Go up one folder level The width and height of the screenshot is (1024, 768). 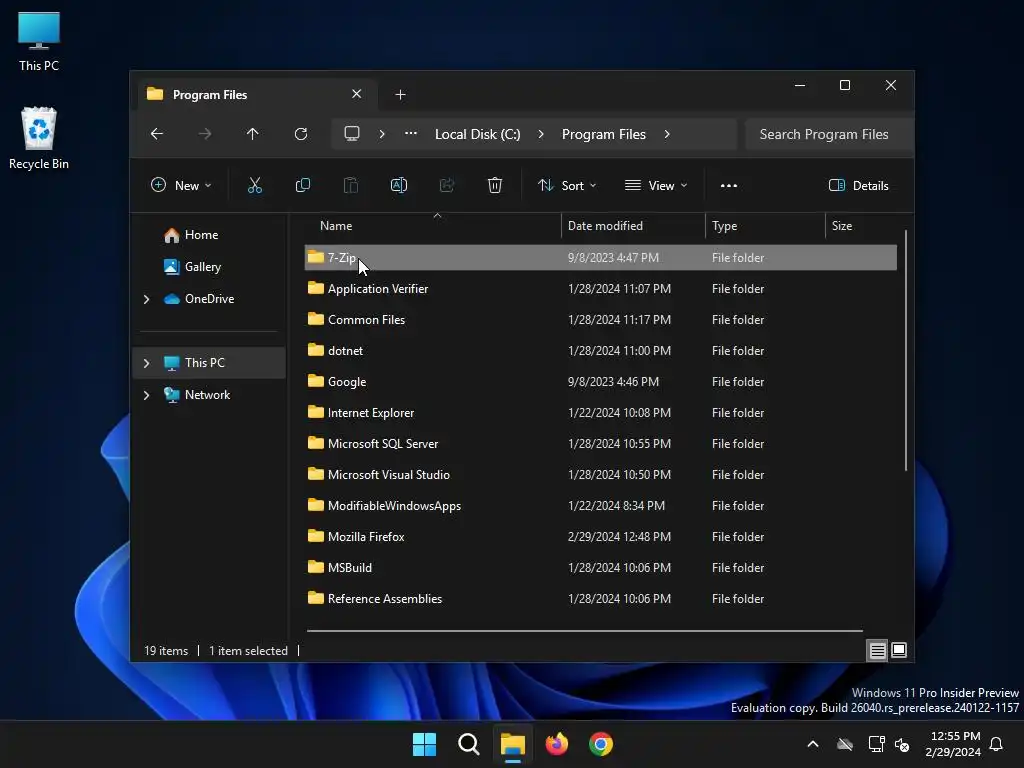tap(253, 134)
